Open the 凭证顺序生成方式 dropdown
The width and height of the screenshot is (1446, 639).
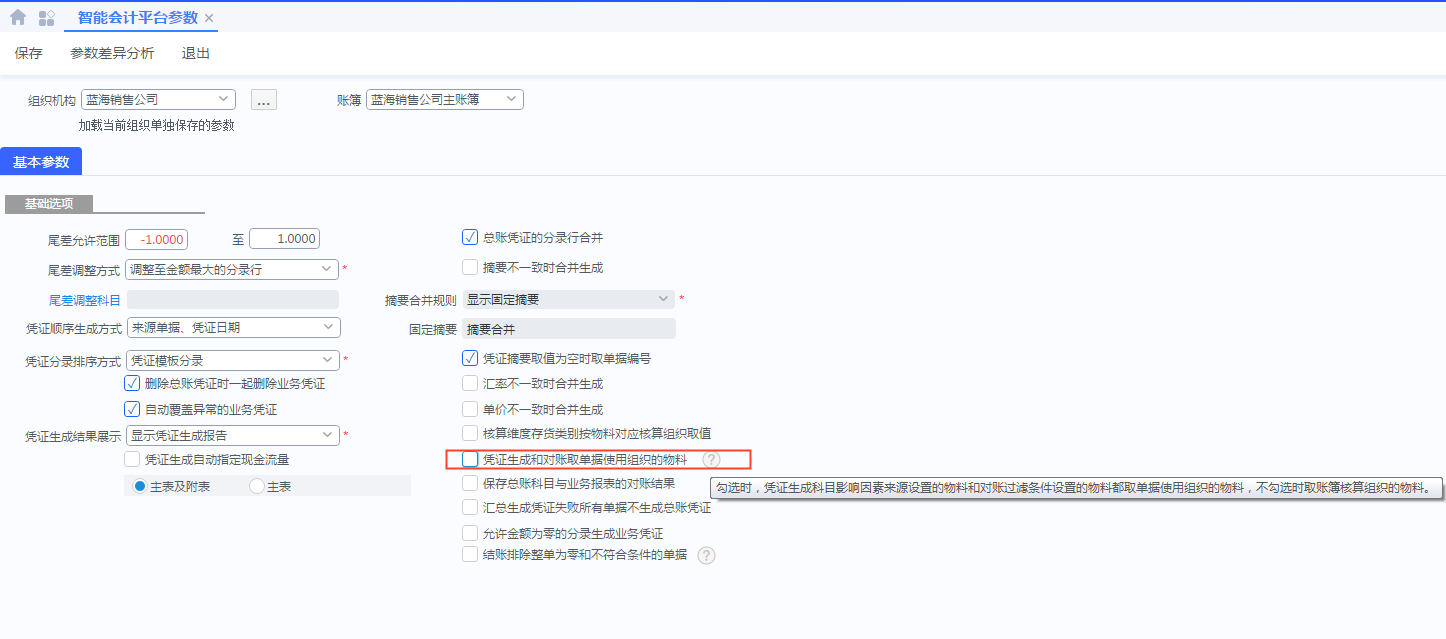coord(233,327)
